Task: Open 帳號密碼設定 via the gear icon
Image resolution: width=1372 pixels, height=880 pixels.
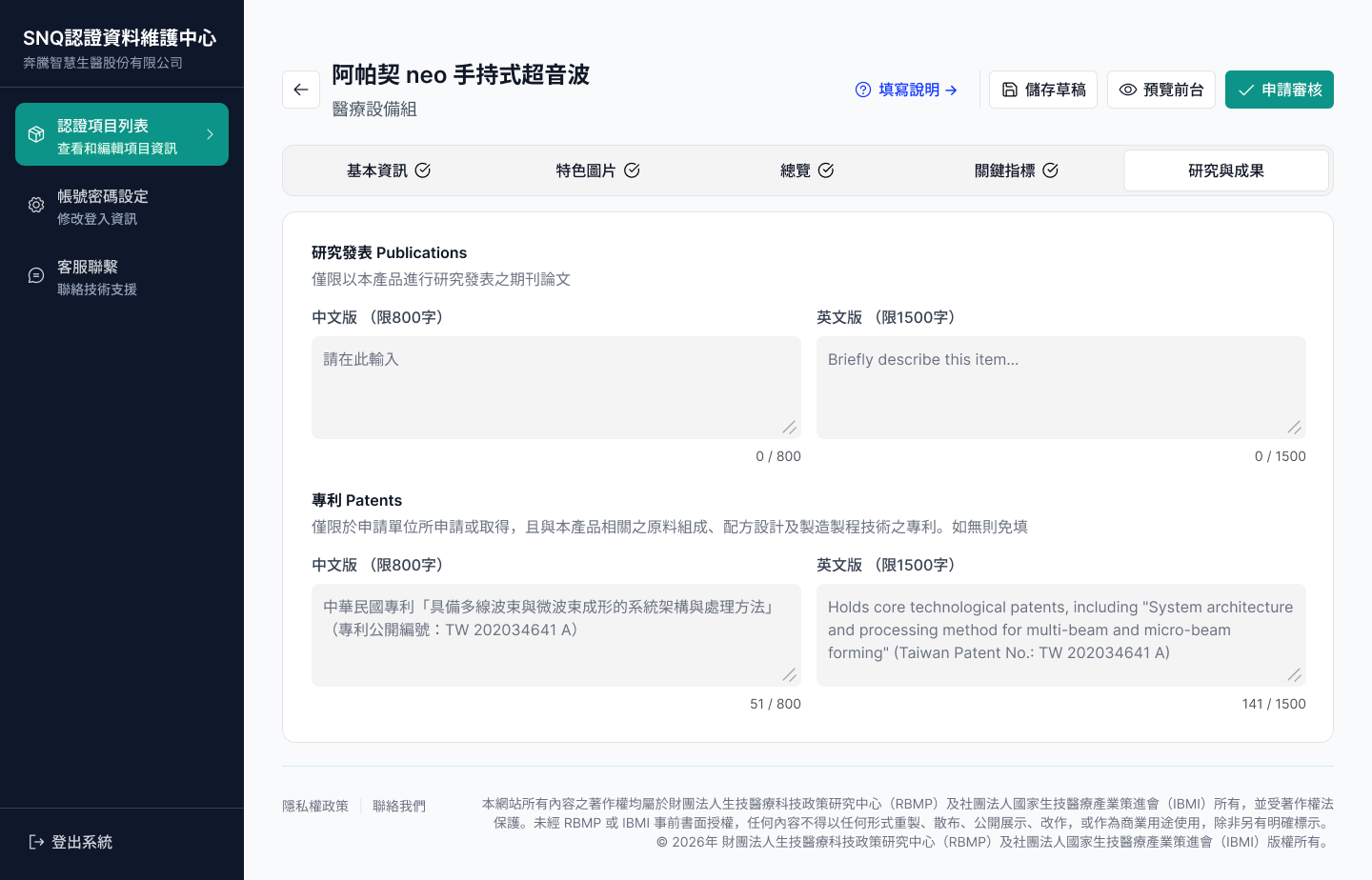Action: [35, 204]
